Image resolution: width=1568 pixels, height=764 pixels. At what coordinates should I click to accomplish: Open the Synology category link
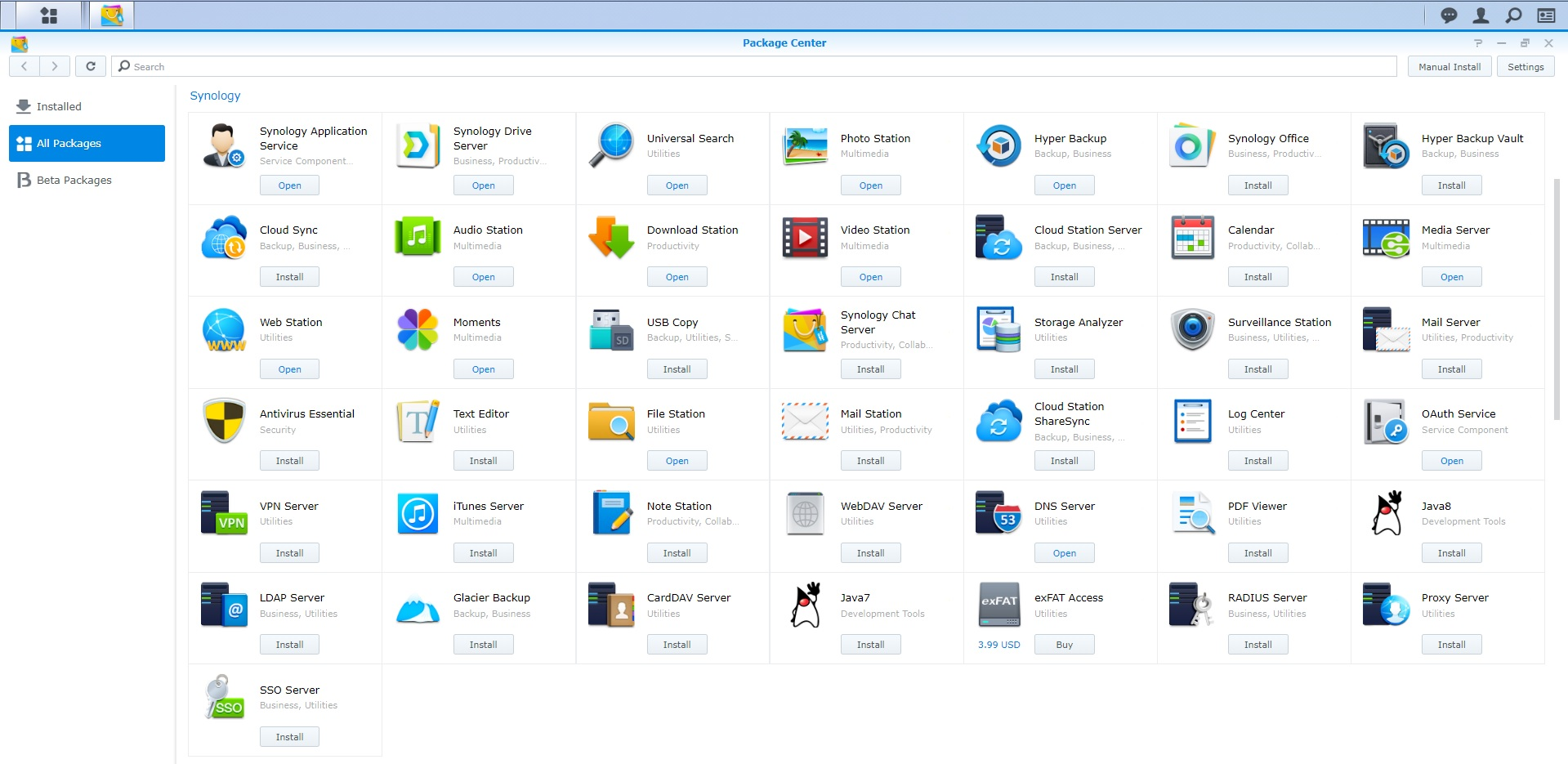click(x=215, y=96)
